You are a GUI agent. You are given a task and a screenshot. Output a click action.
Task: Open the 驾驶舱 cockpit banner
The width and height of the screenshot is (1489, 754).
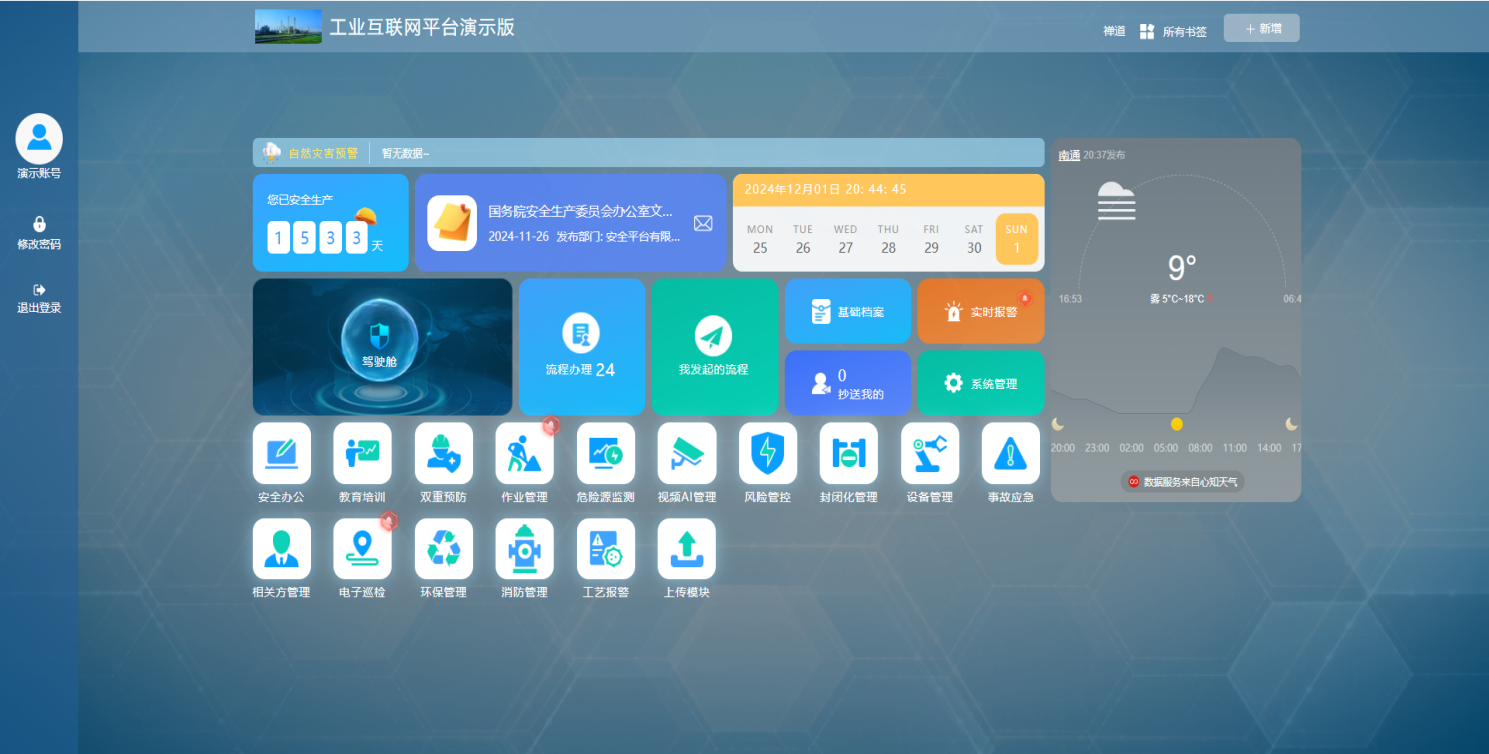tap(382, 347)
